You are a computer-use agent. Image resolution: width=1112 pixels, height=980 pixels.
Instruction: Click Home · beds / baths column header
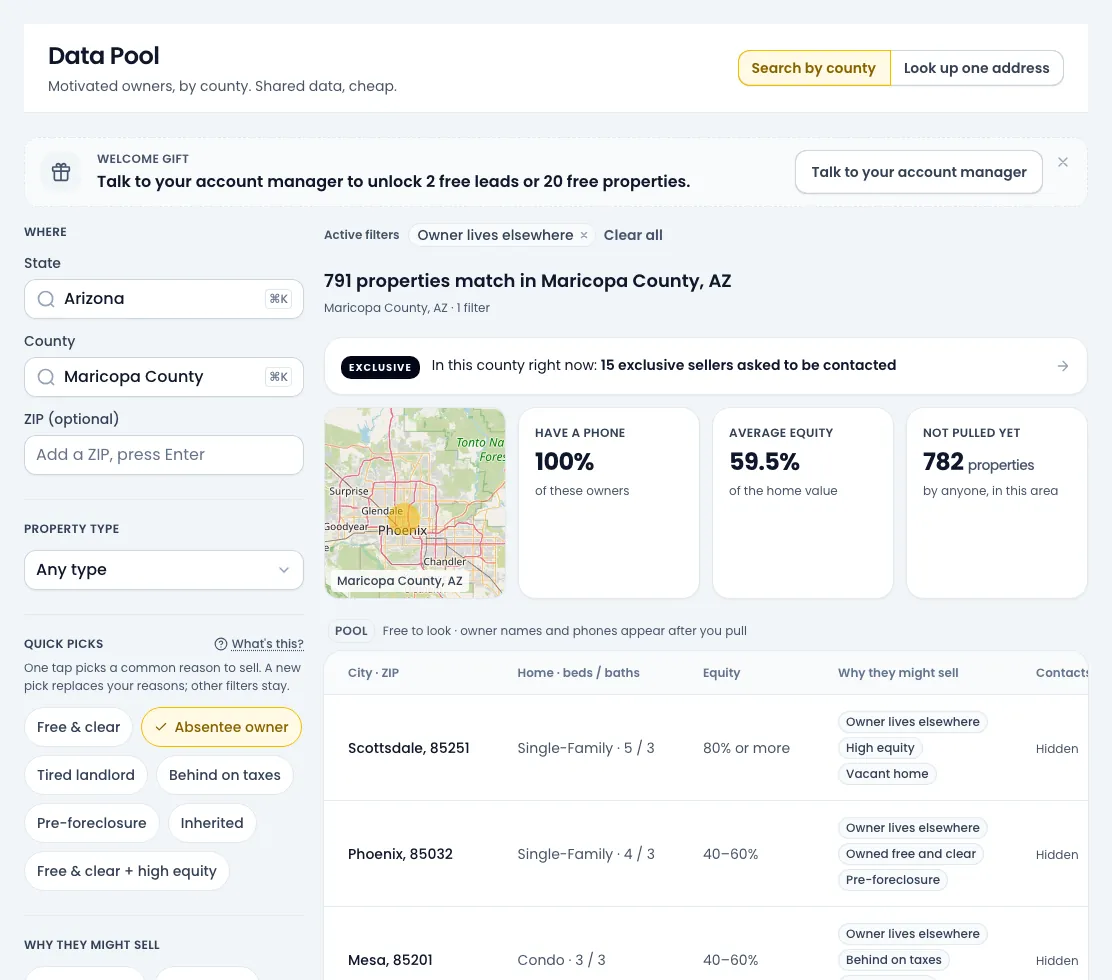pos(578,672)
